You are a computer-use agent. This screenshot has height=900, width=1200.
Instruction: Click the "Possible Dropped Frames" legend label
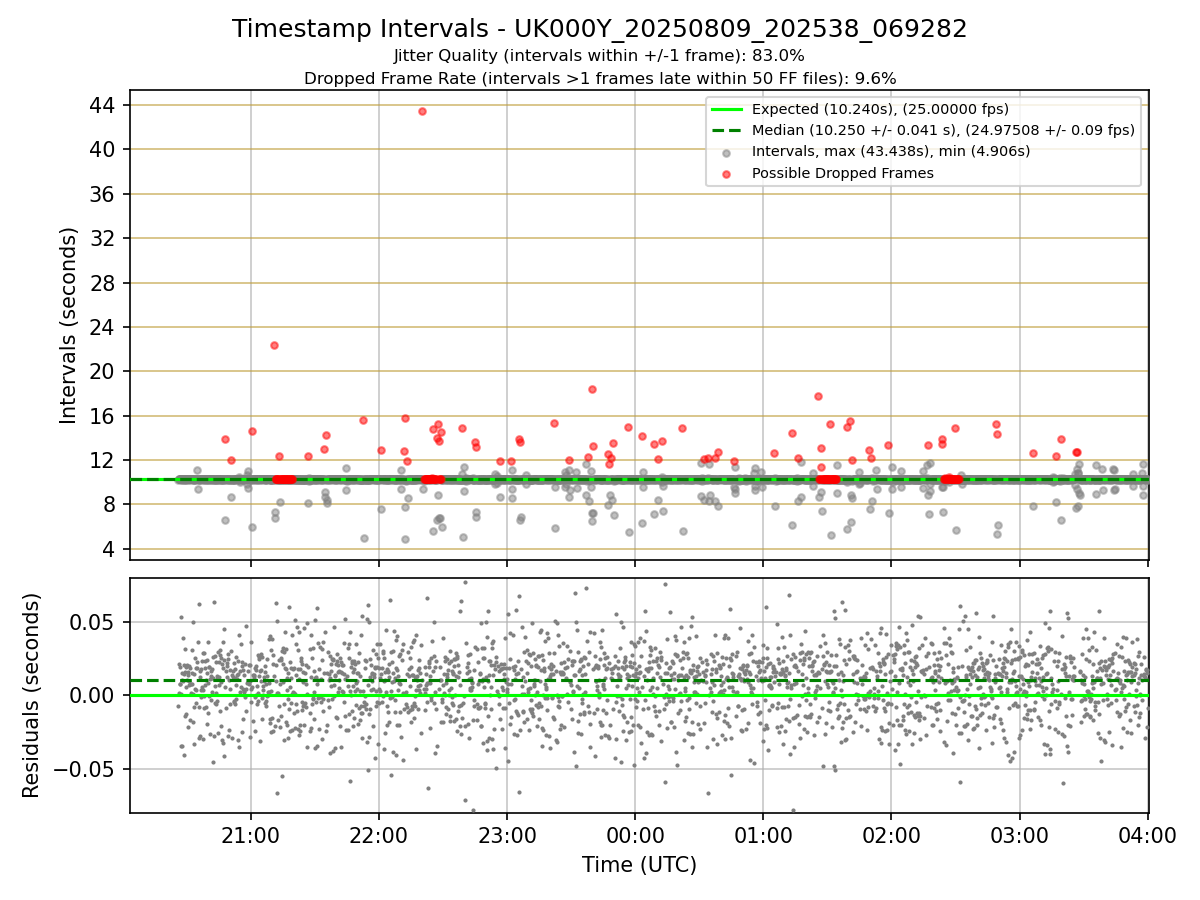pos(843,173)
